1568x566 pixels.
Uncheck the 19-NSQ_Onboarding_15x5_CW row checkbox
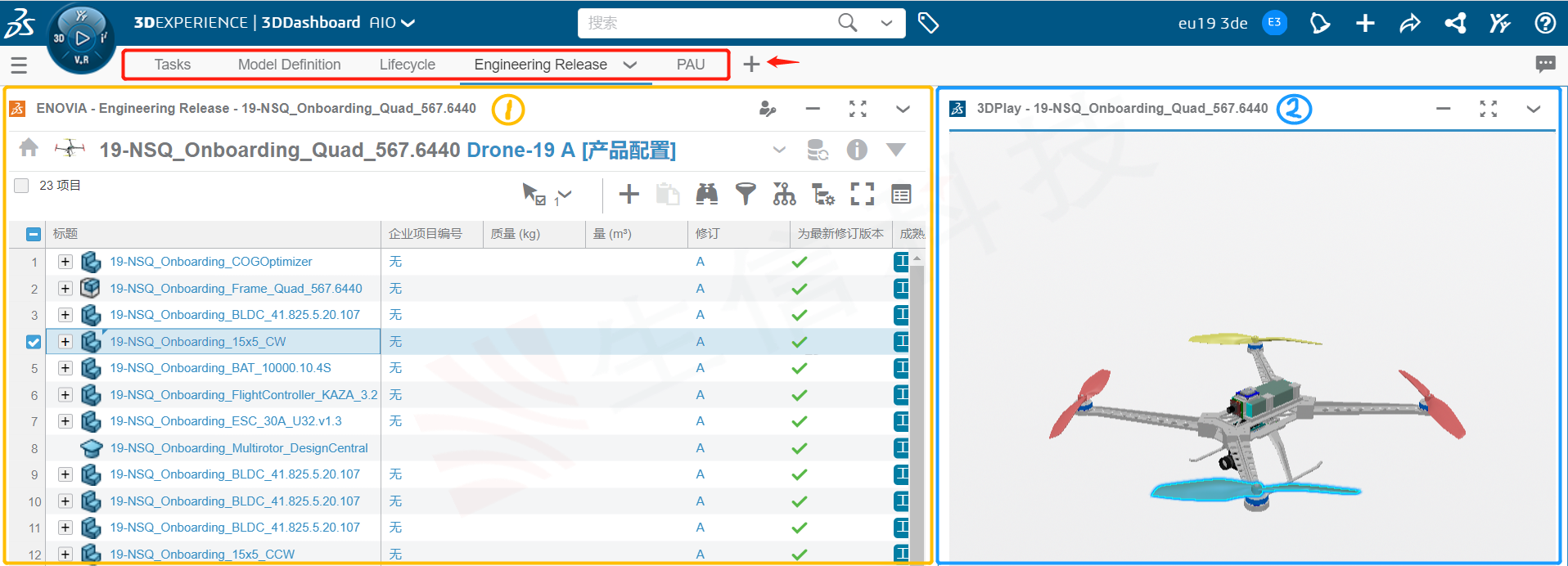[34, 342]
